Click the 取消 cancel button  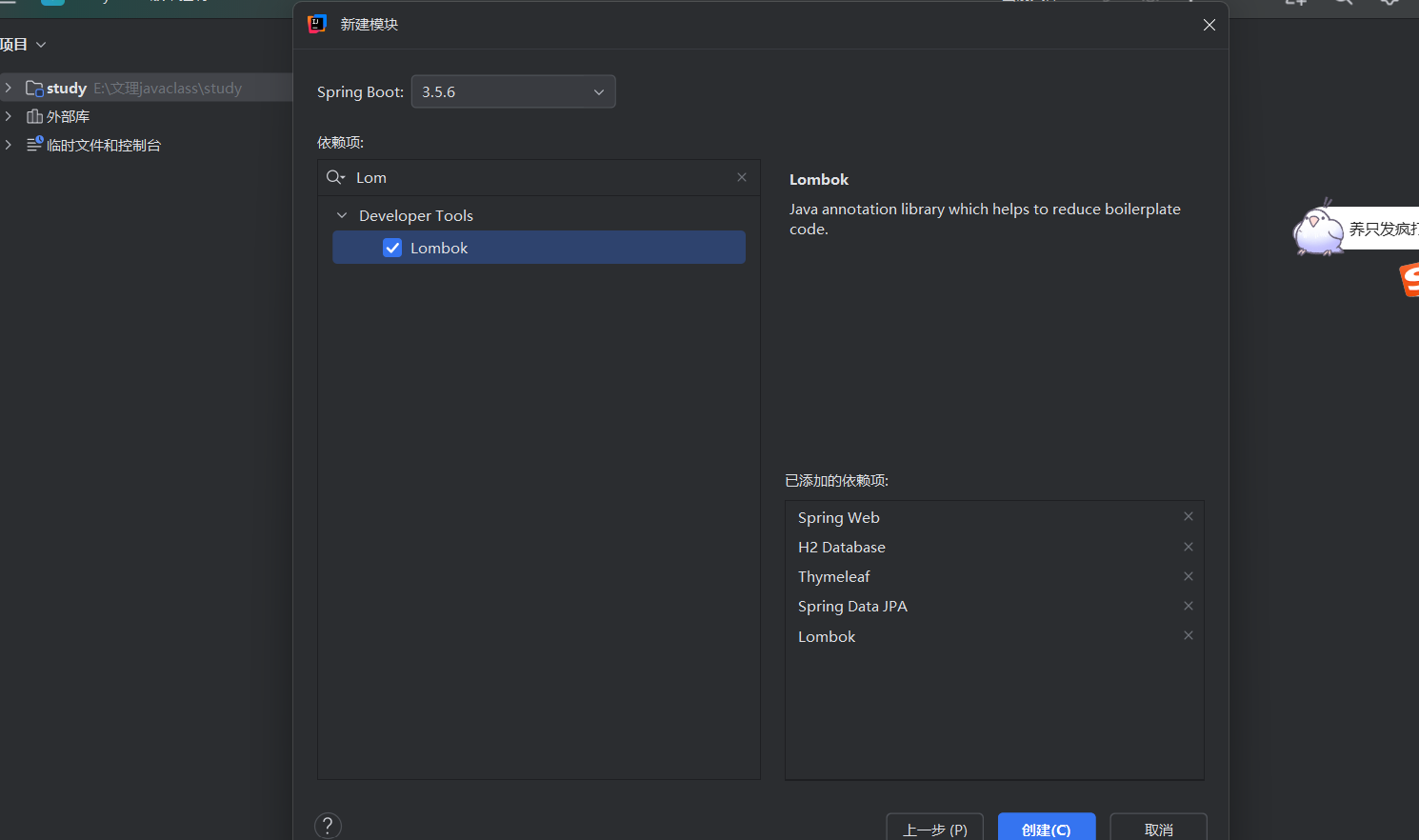tap(1158, 828)
